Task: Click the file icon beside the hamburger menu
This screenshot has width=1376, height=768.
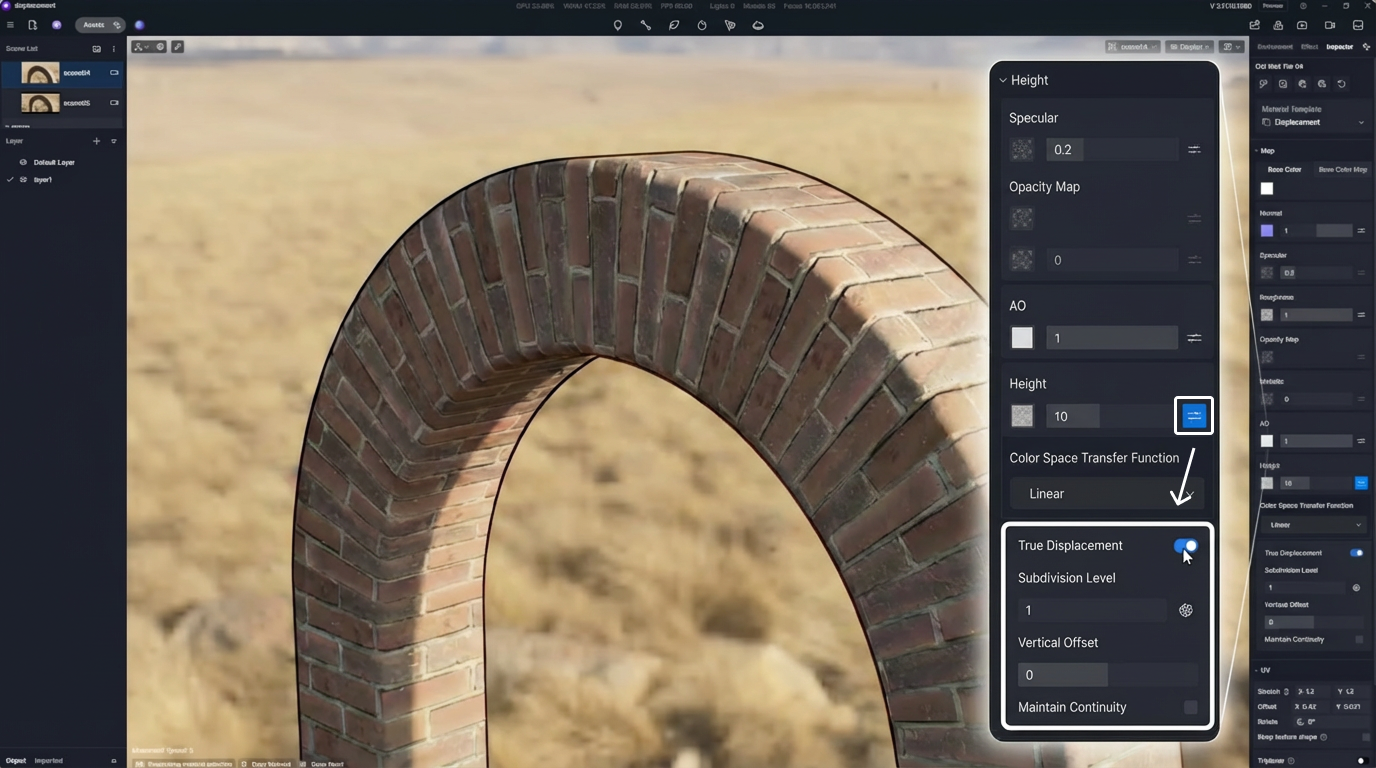Action: (x=33, y=25)
